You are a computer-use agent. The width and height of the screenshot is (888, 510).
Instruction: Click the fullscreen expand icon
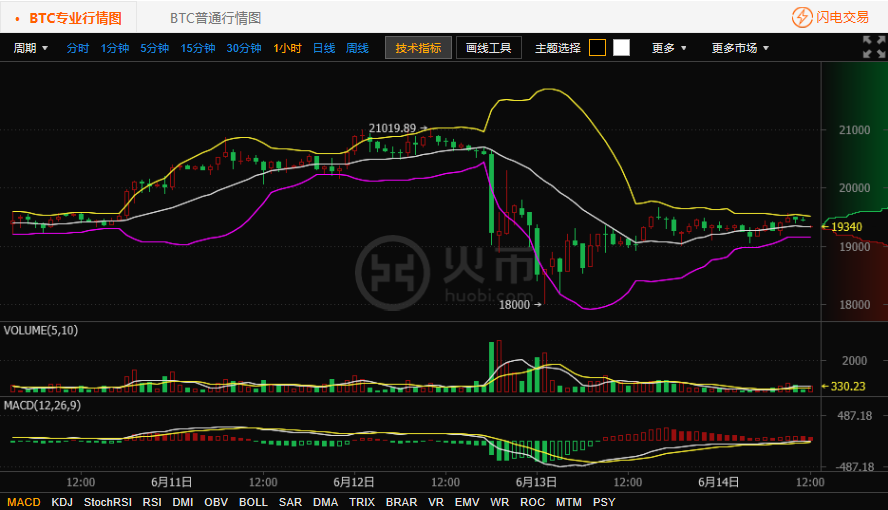coord(873,47)
